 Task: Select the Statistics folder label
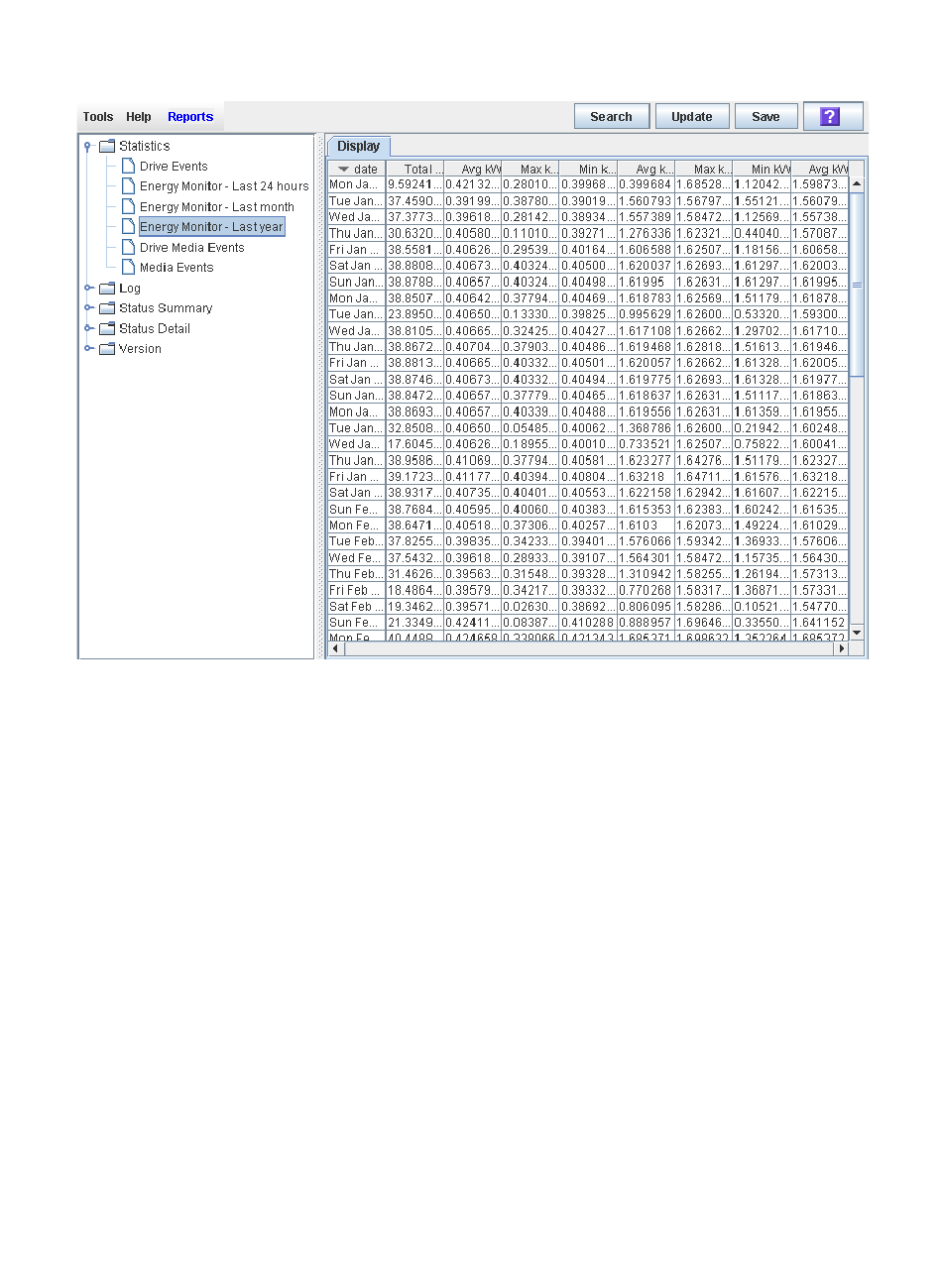click(x=145, y=147)
